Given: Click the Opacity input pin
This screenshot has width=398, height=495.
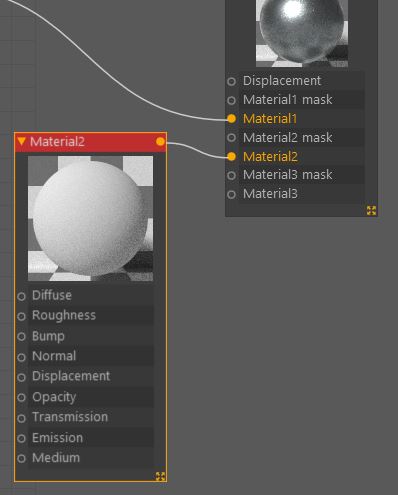Looking at the screenshot, I should 21,397.
